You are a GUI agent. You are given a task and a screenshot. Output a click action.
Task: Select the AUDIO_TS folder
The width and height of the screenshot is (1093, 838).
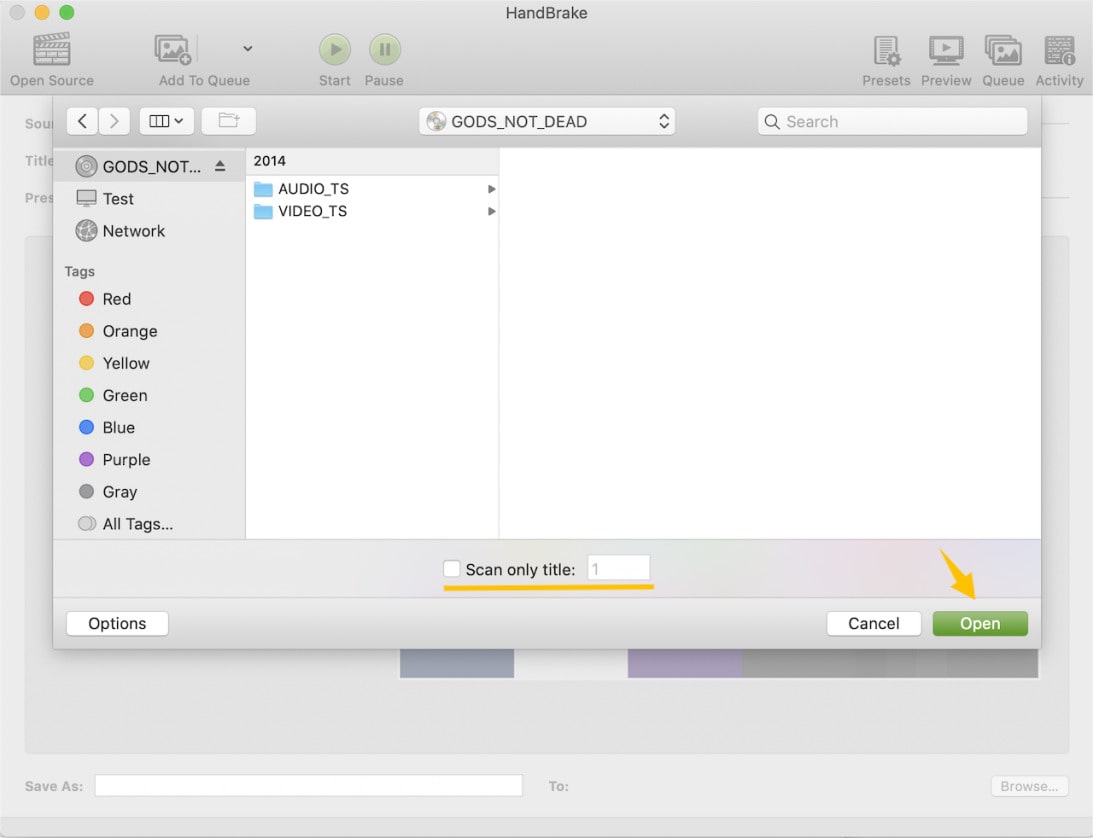point(313,189)
